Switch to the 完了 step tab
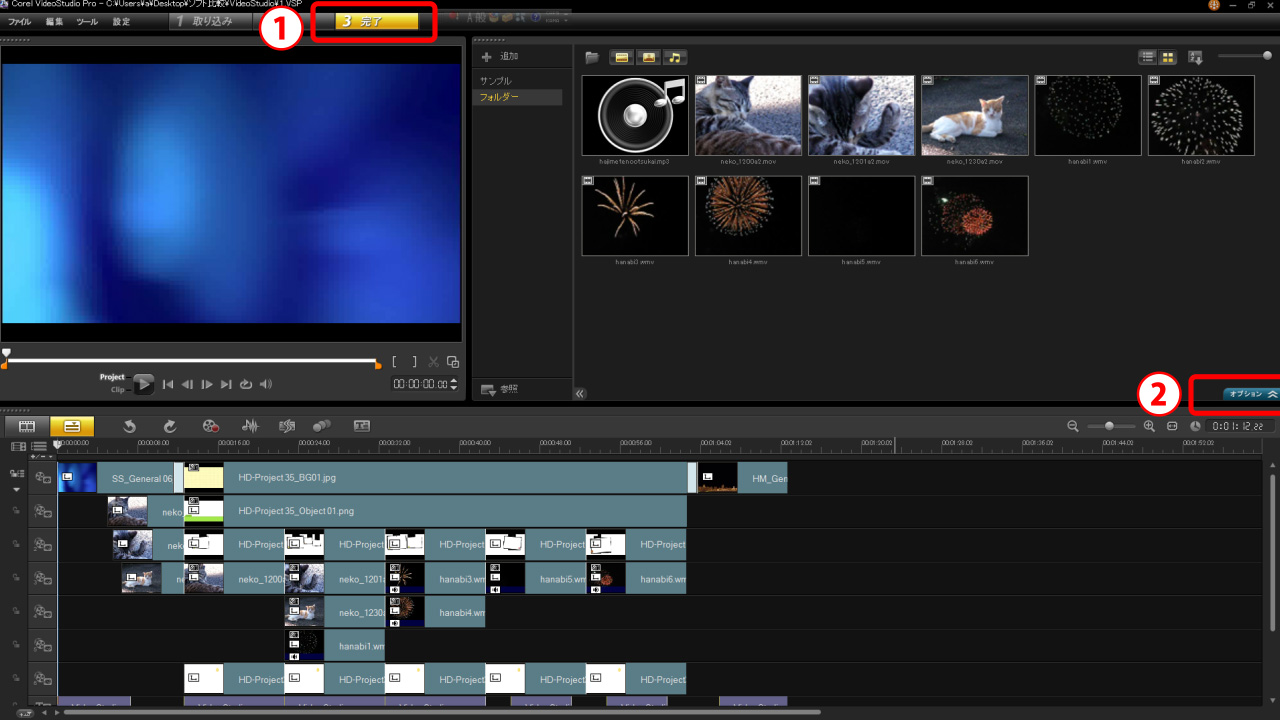The image size is (1280, 720). click(375, 21)
